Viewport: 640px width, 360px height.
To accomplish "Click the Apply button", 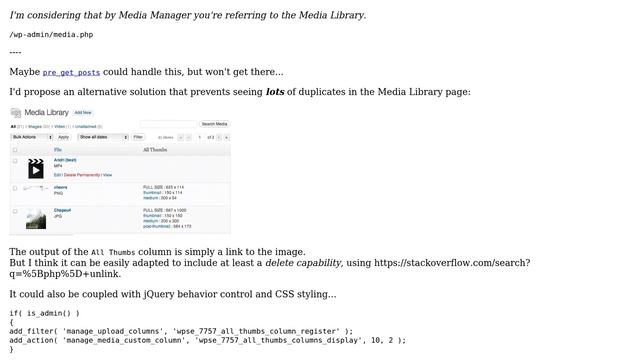I will [63, 137].
